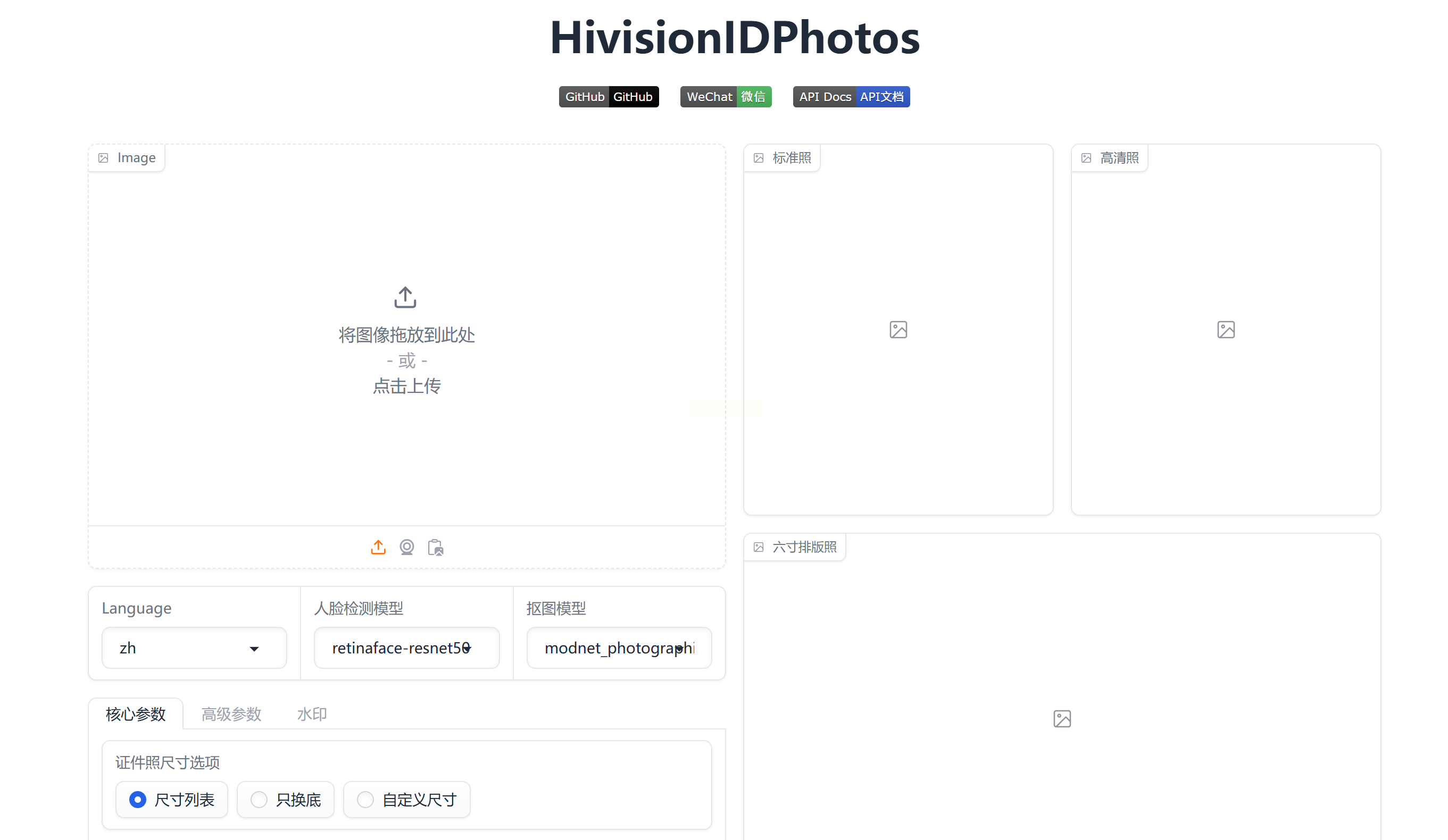Screen dimensions: 1448x840
Task: Click the 六寸排版照 image placeholder icon
Action: tap(1062, 718)
